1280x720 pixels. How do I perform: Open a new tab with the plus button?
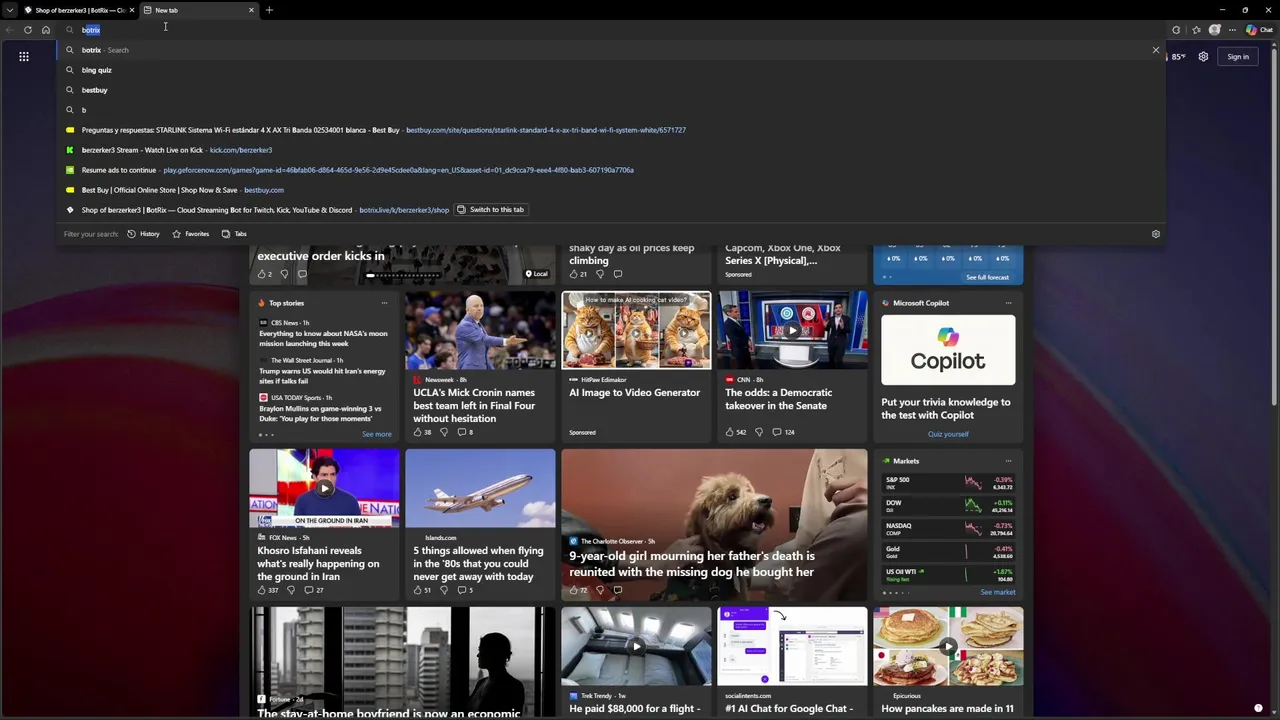269,10
